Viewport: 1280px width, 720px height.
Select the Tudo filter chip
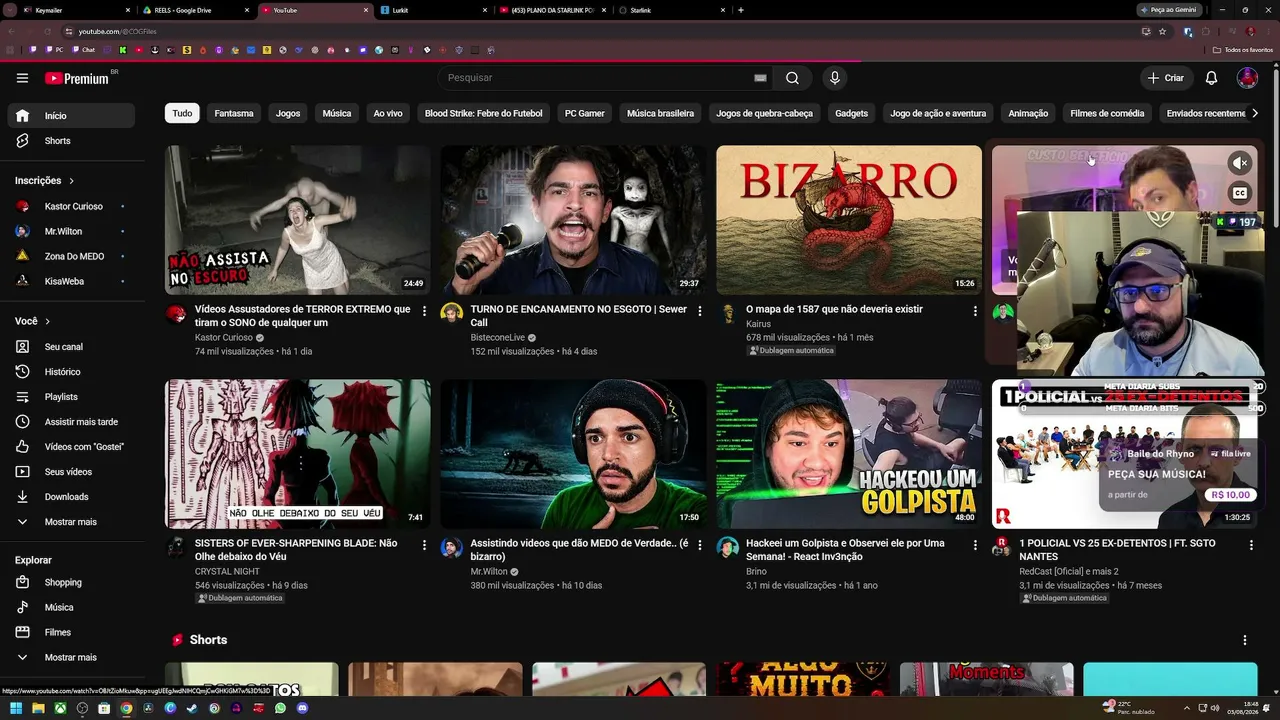[182, 113]
